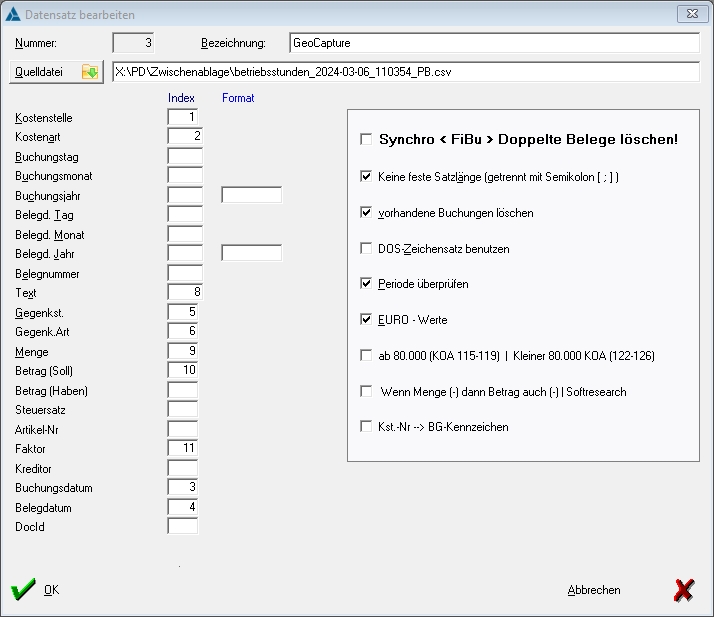
Task: Uncheck Keine feste Satzlänge option
Action: [x=366, y=176]
